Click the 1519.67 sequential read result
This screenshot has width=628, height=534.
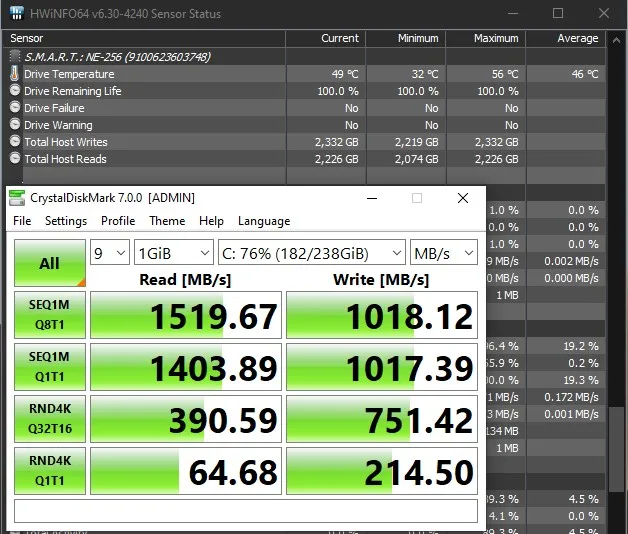click(186, 315)
